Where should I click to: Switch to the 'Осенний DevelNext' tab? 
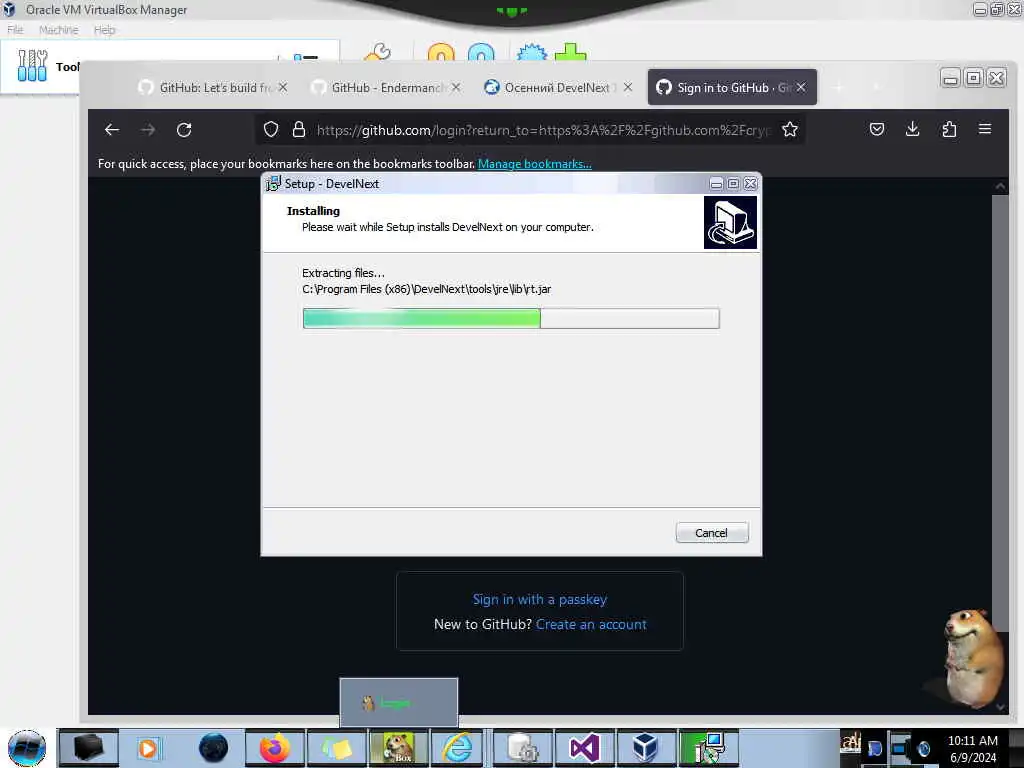tap(557, 88)
